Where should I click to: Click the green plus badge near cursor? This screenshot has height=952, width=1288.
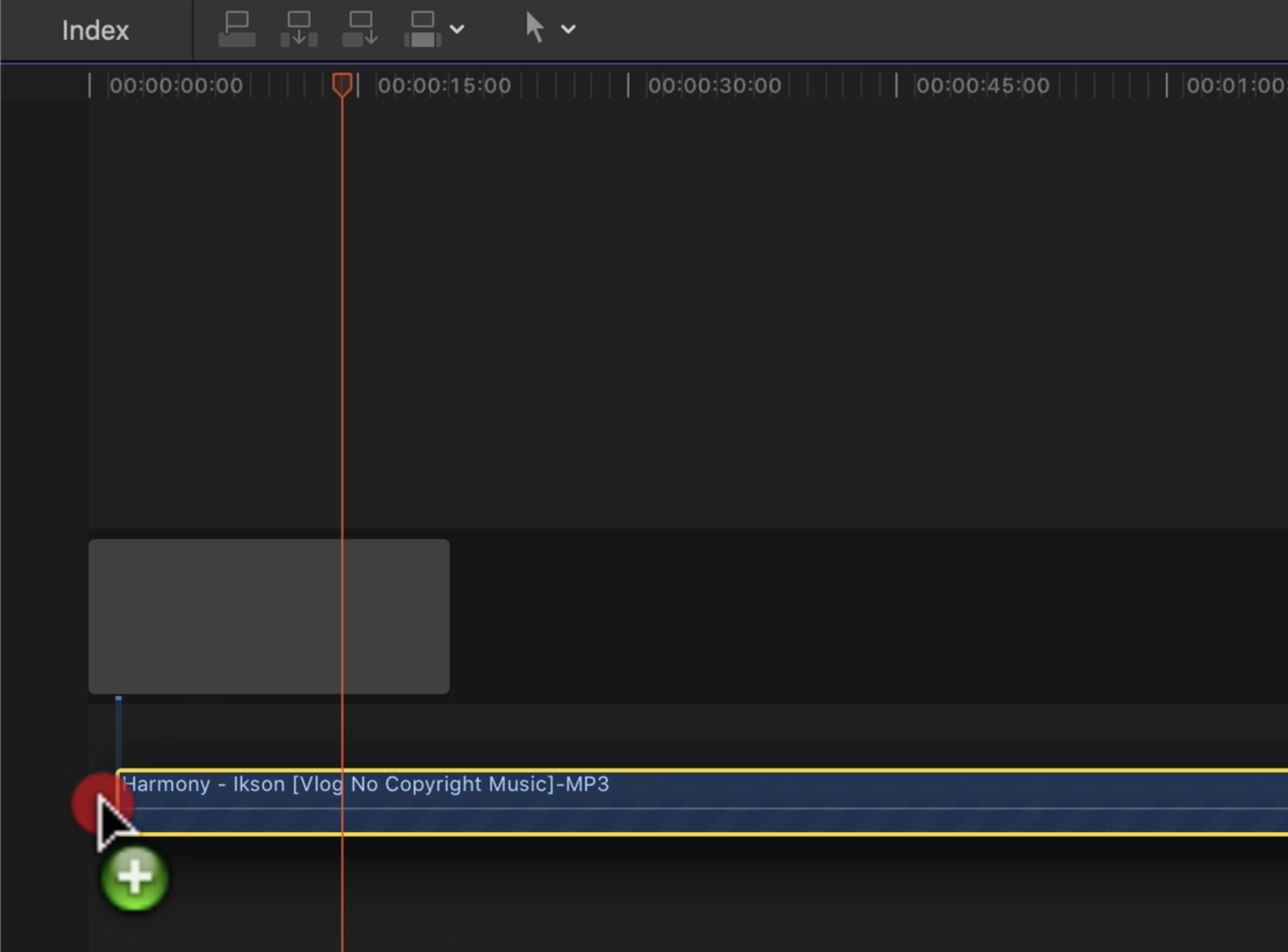[x=135, y=878]
